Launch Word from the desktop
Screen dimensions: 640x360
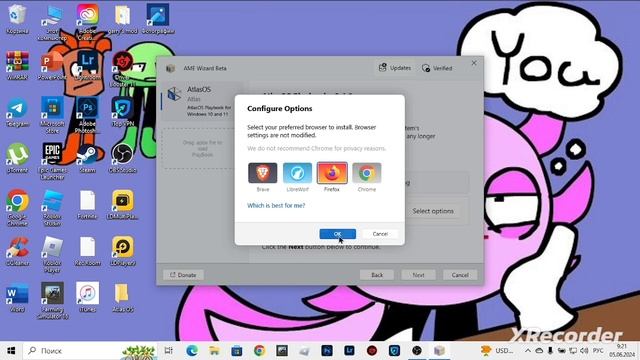[x=17, y=298]
